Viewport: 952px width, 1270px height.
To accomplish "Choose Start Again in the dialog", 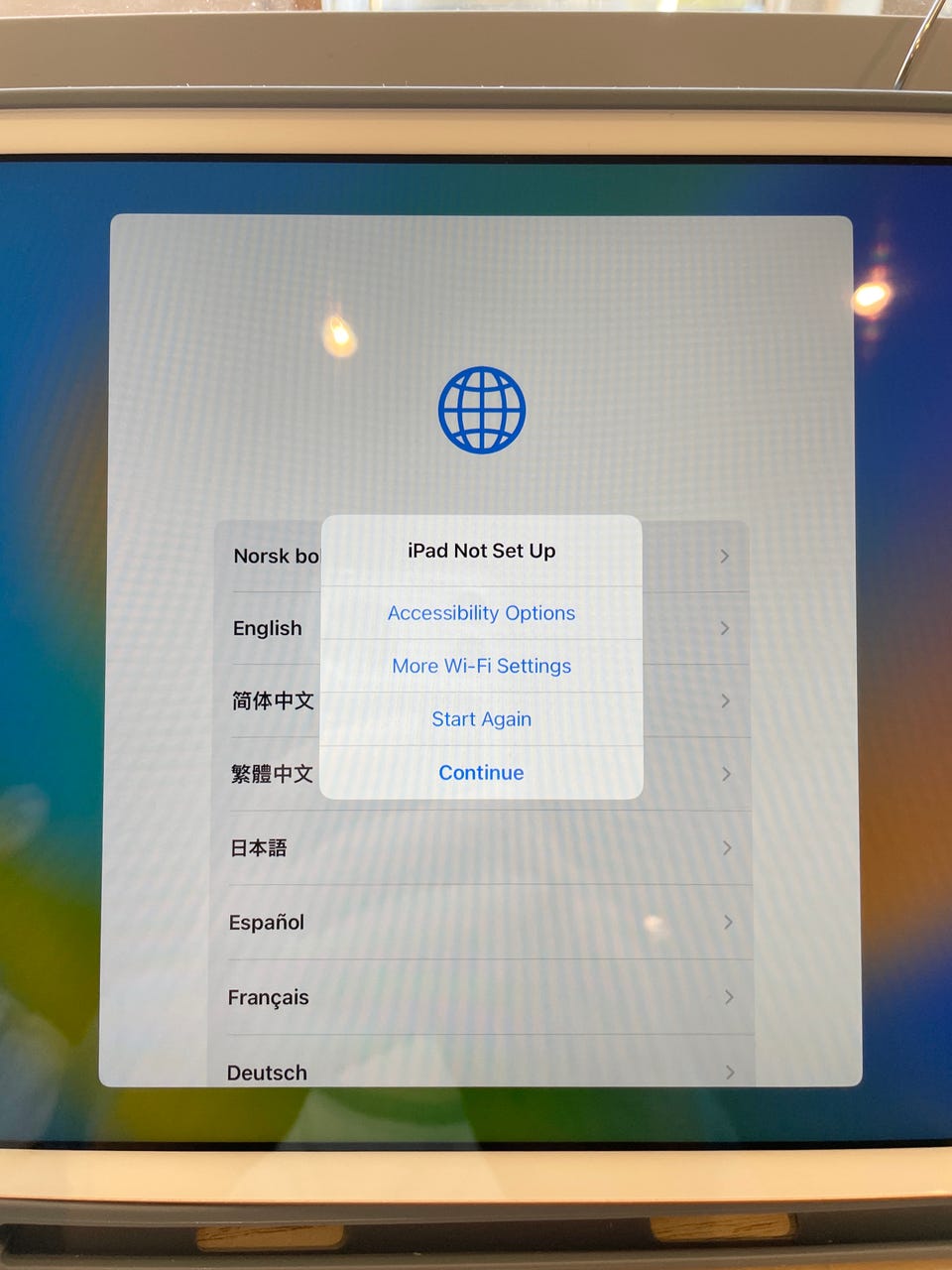I will [x=481, y=719].
